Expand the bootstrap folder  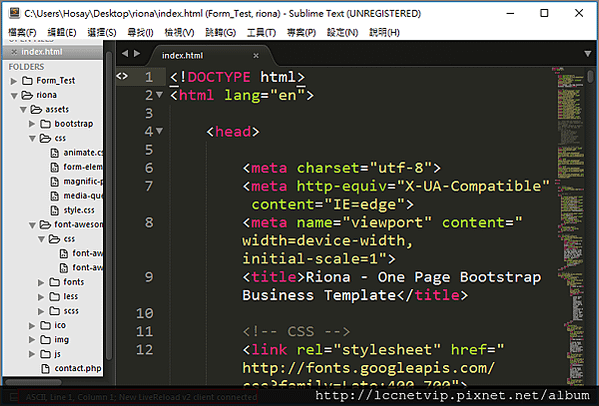(x=32, y=124)
